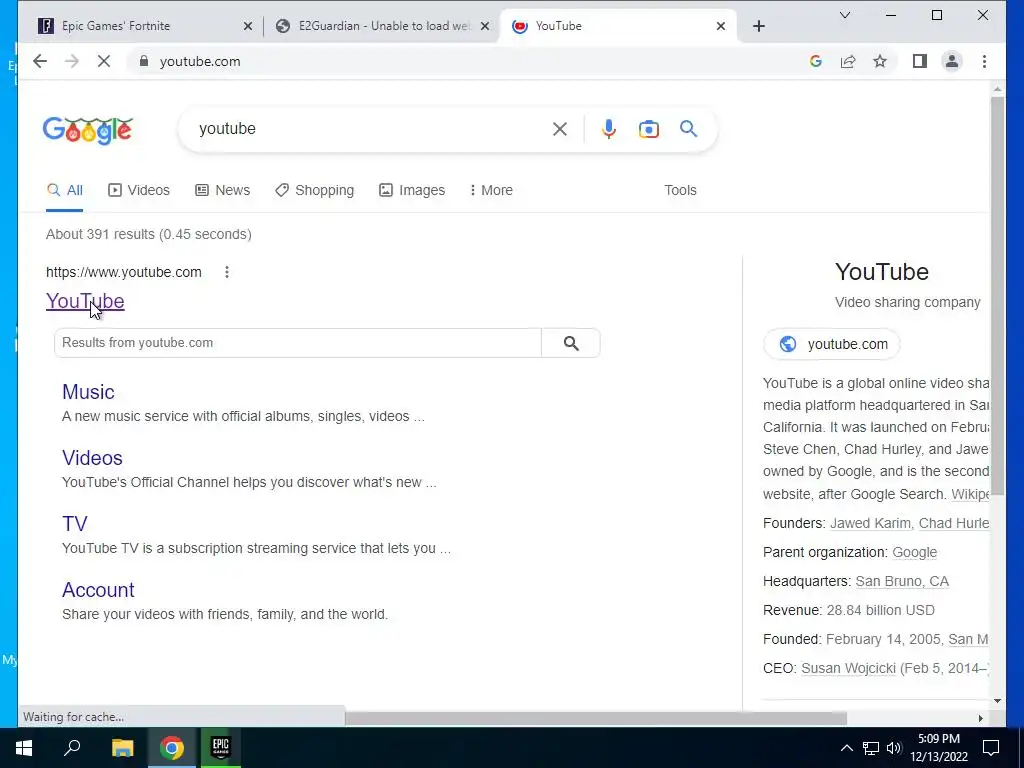Image resolution: width=1024 pixels, height=768 pixels.
Task: Open taskbar search
Action: point(72,748)
